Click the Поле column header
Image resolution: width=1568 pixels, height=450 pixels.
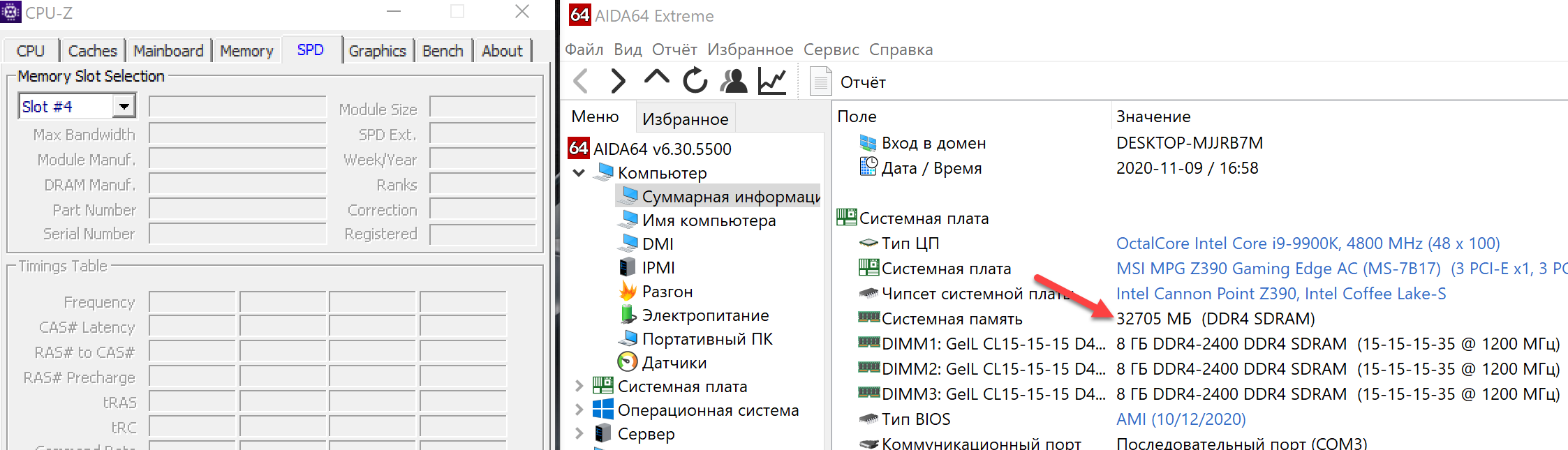pos(857,117)
